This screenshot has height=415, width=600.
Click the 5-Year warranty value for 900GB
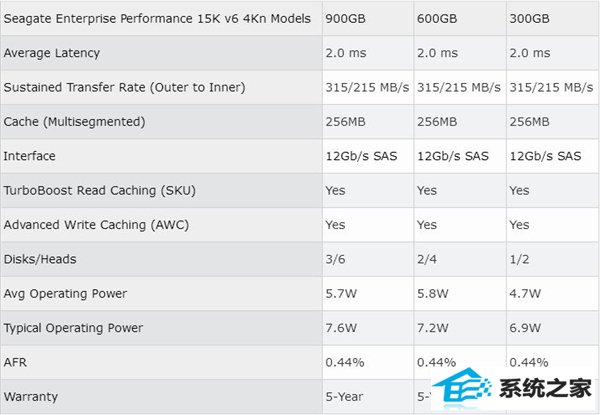[x=344, y=397]
